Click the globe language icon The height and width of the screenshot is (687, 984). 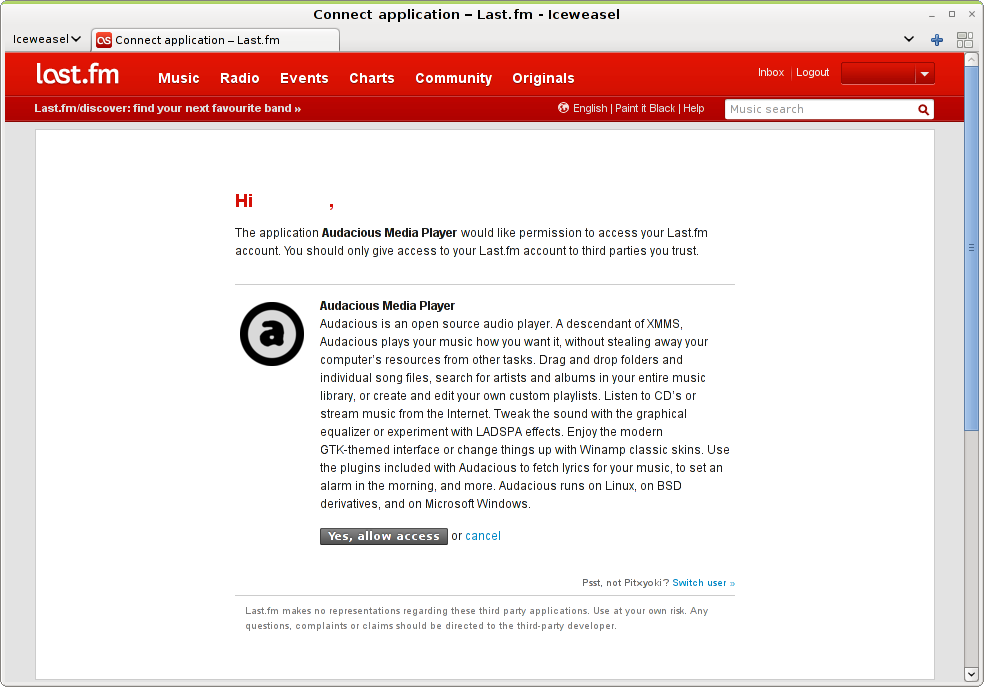(x=563, y=108)
